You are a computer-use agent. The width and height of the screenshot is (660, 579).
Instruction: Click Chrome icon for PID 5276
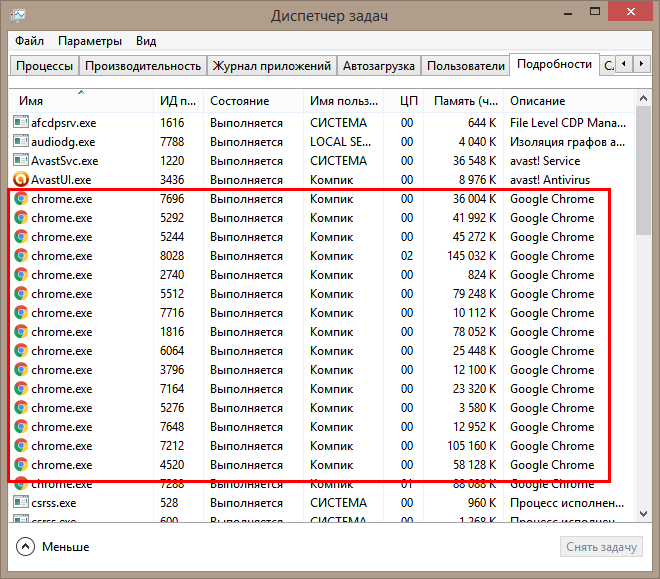21,407
